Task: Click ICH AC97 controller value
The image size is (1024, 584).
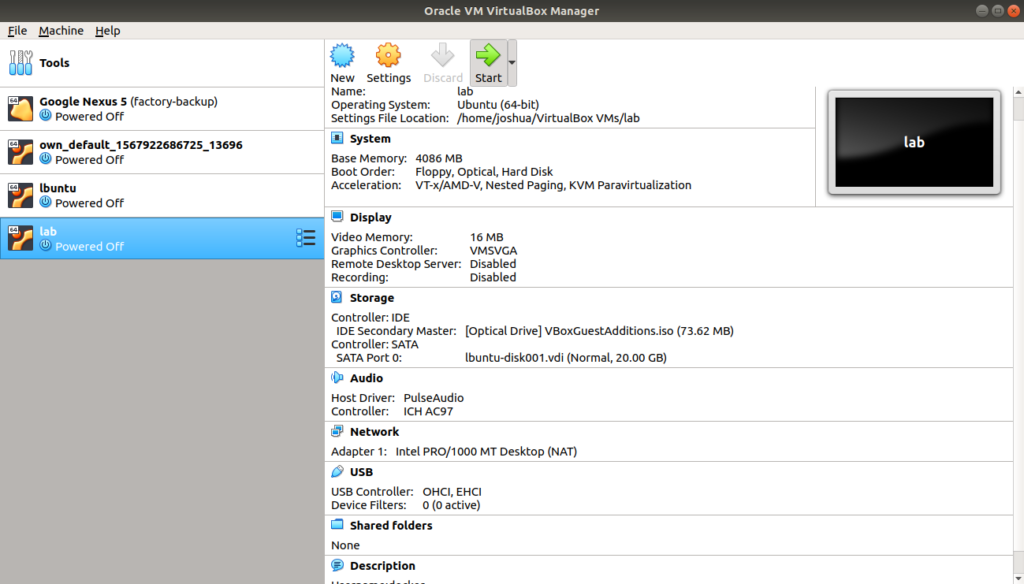Action: pyautogui.click(x=428, y=412)
